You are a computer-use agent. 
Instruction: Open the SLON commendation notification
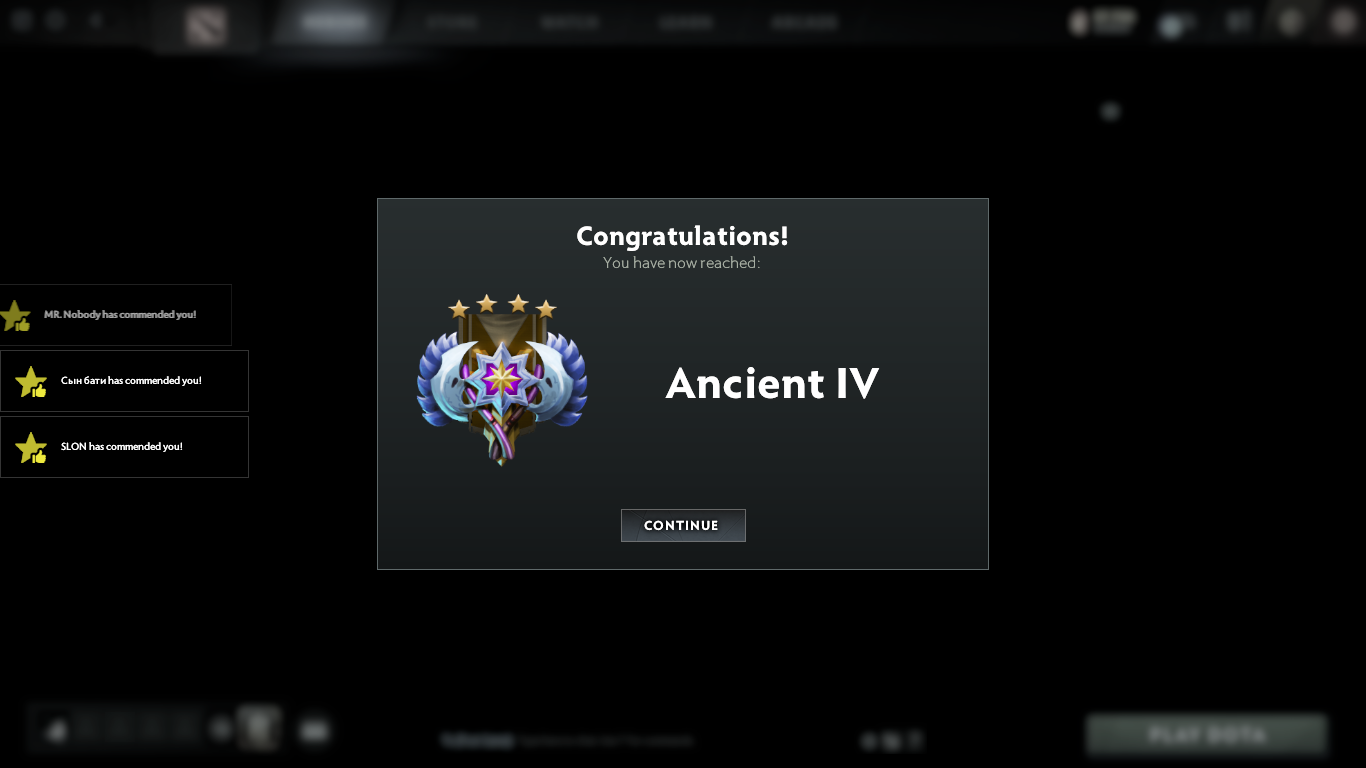click(124, 447)
